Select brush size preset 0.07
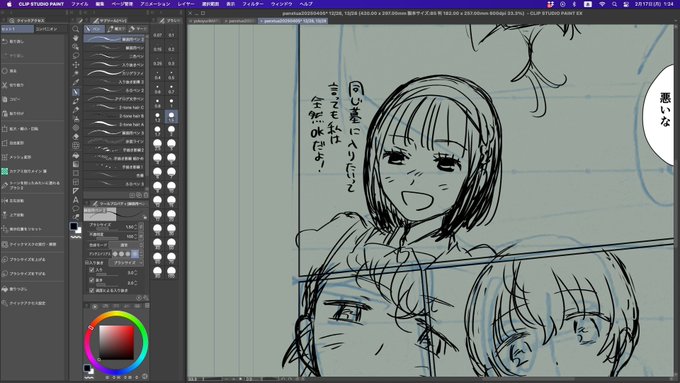The image size is (680, 383). click(x=157, y=34)
